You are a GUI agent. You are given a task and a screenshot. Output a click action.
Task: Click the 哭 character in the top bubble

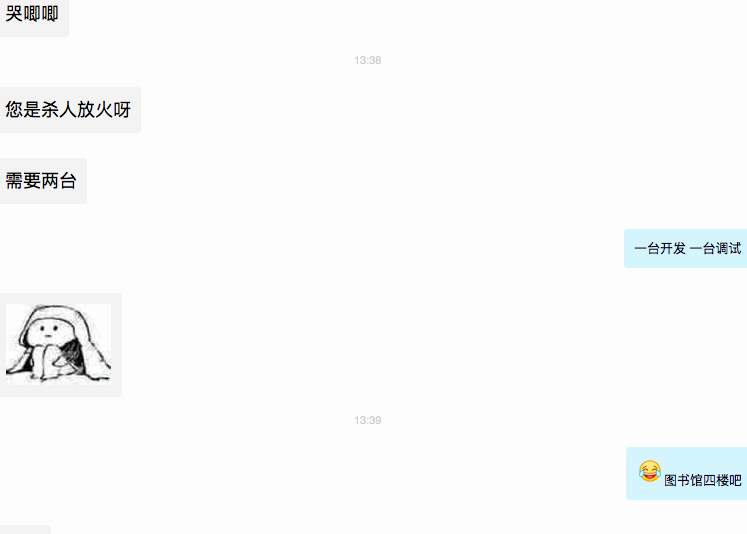click(x=14, y=13)
